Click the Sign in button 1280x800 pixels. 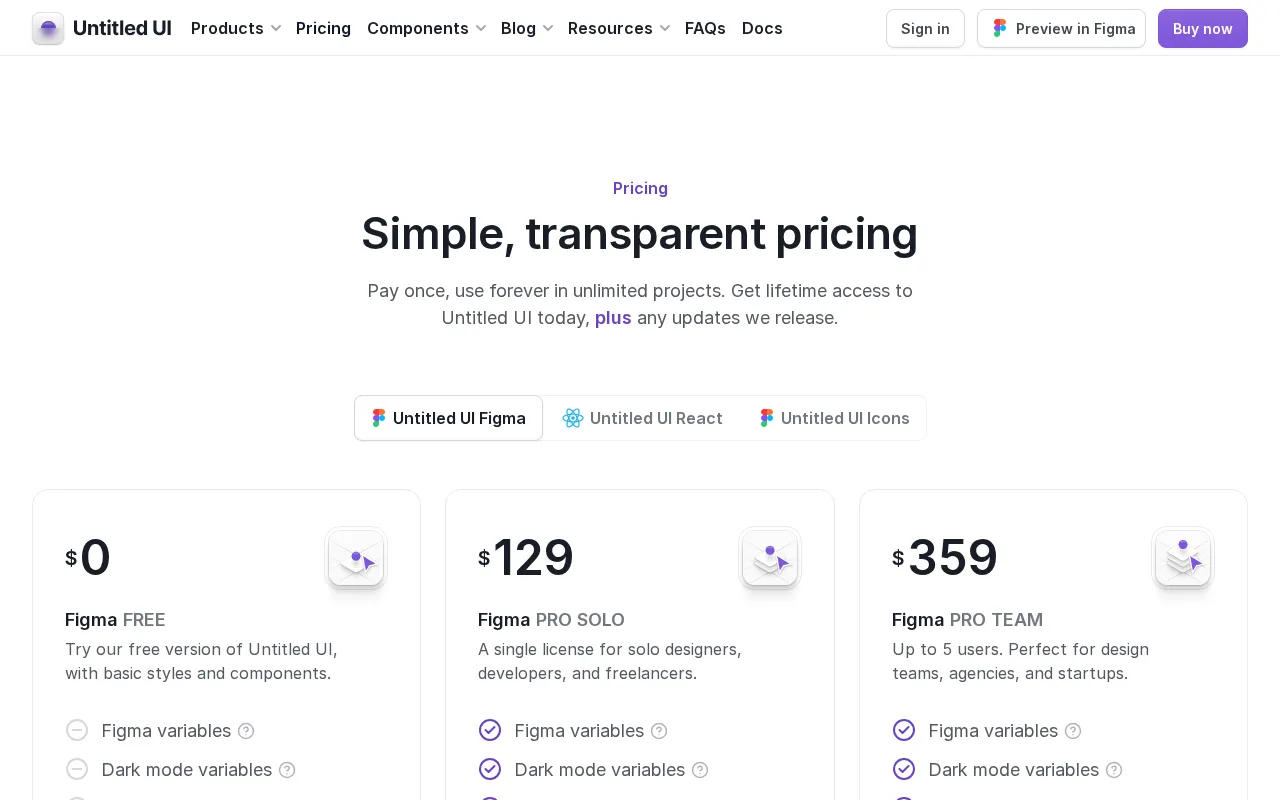(925, 28)
